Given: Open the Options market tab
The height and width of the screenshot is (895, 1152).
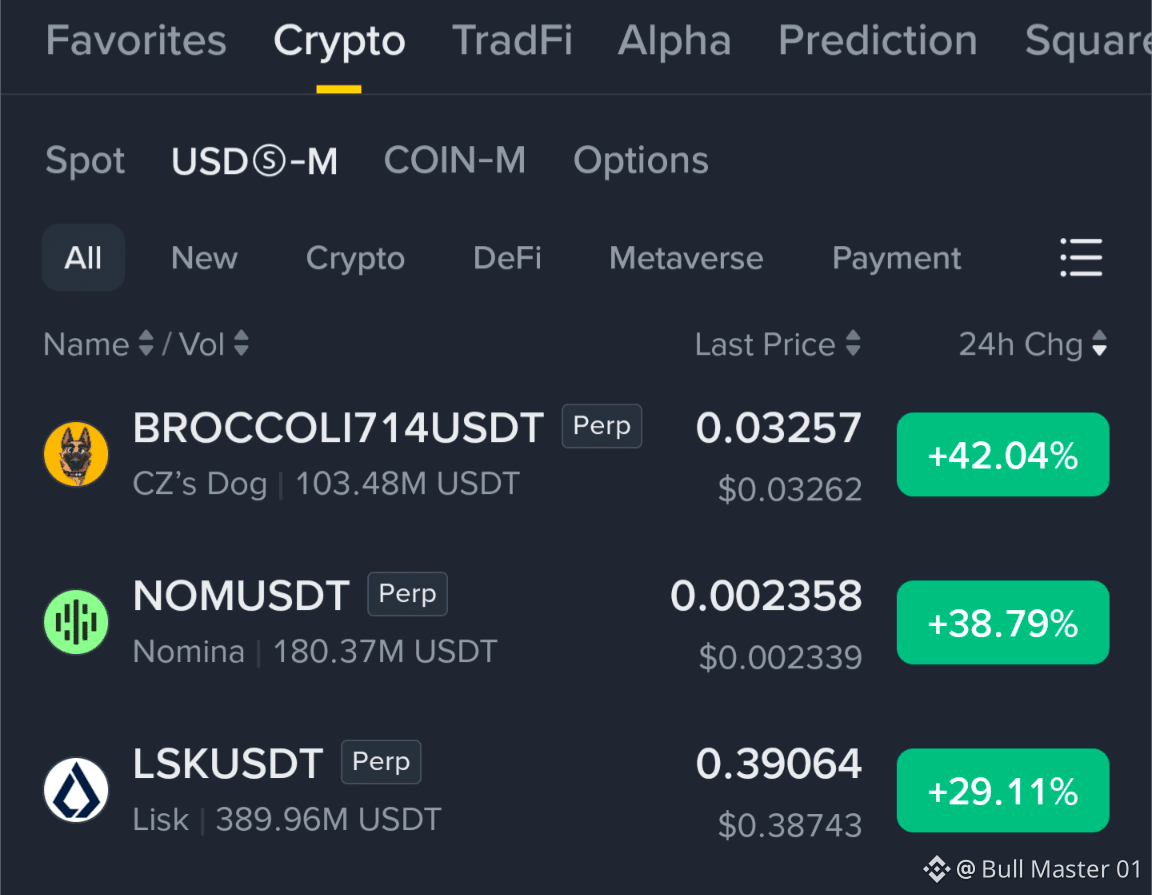Looking at the screenshot, I should (x=641, y=160).
